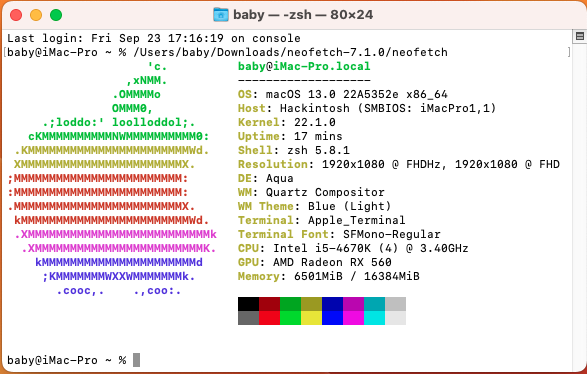The width and height of the screenshot is (587, 374).
Task: Pick the bright magenta color block
Action: tap(353, 318)
